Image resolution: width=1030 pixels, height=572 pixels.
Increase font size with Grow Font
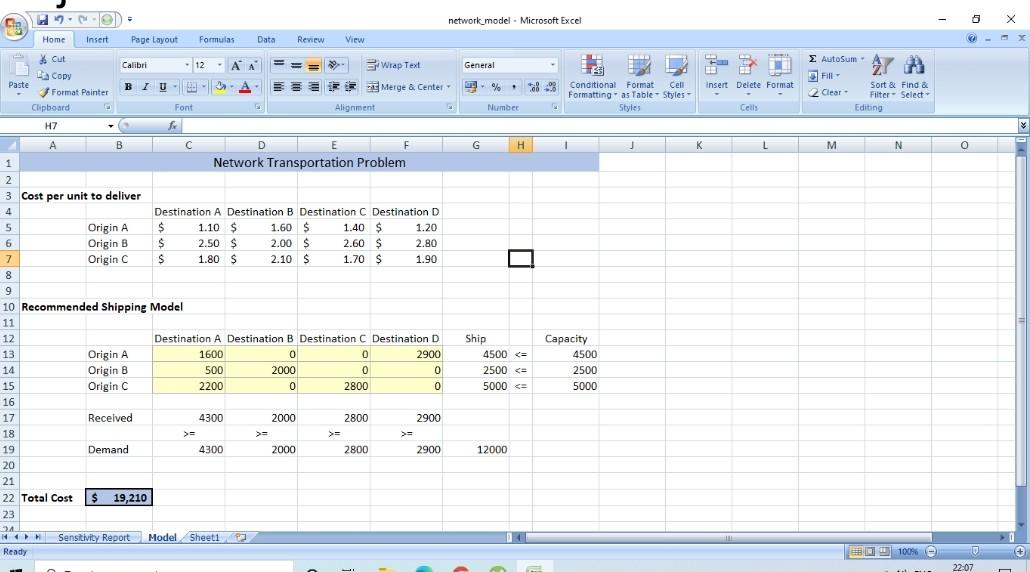[x=236, y=65]
